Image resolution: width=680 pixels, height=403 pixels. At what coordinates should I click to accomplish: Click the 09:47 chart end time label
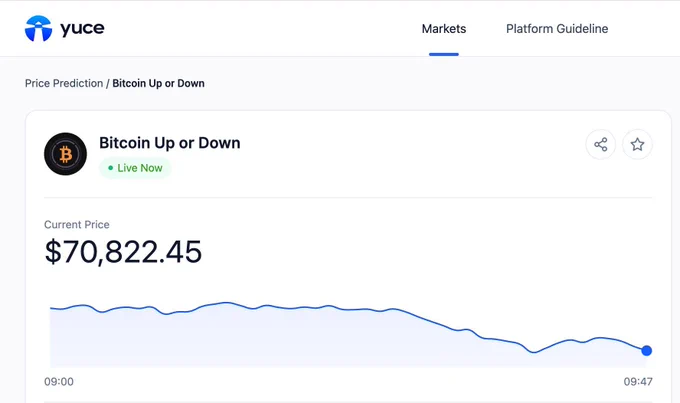[638, 382]
